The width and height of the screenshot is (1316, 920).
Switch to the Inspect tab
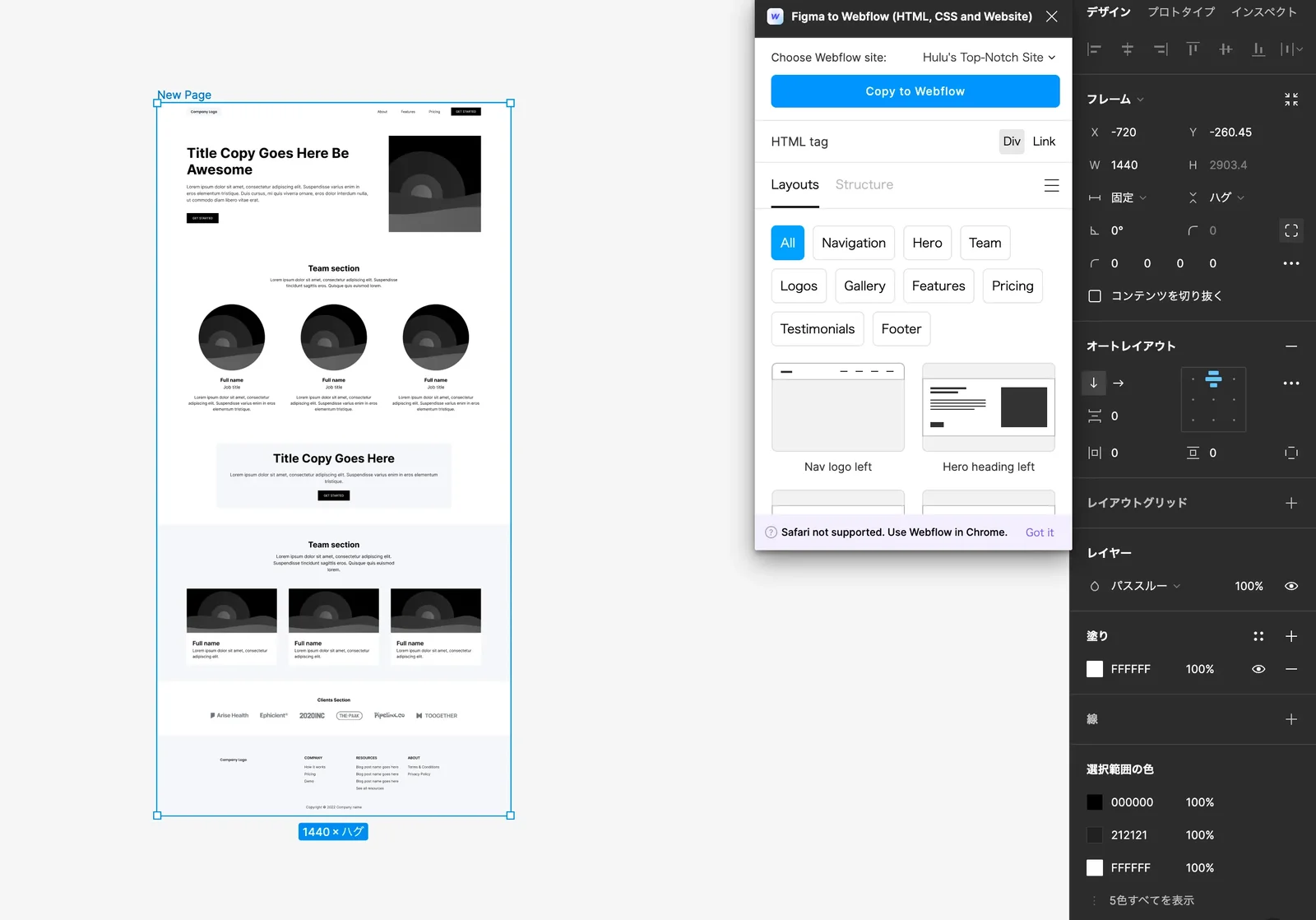pyautogui.click(x=1263, y=12)
